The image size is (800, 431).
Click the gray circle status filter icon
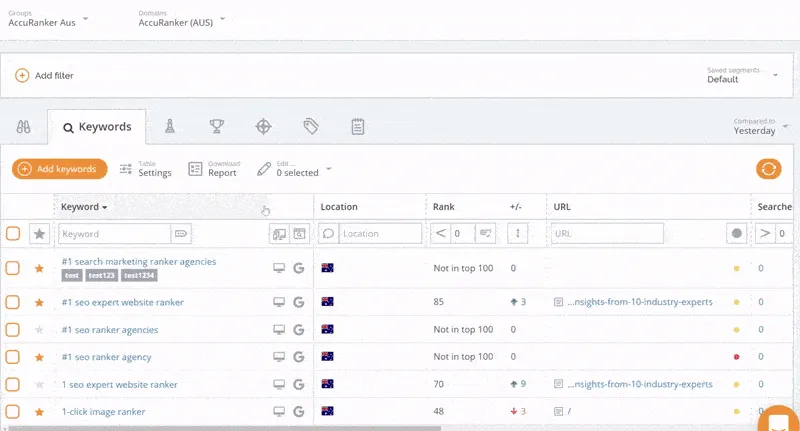coord(736,234)
